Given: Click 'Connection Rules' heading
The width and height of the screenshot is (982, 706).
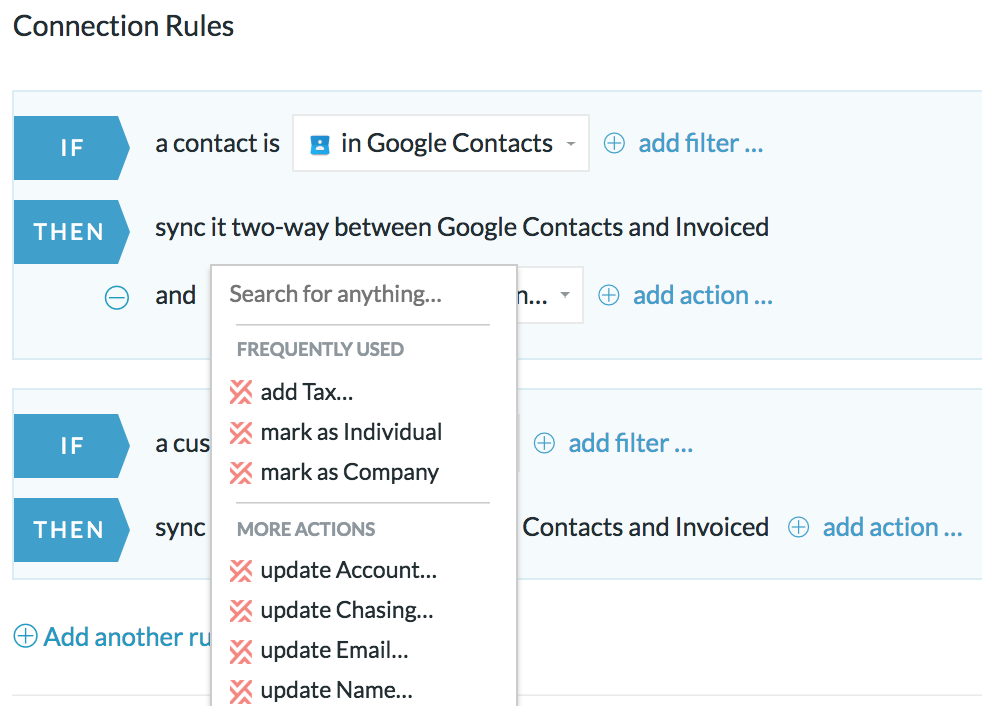Looking at the screenshot, I should point(123,26).
